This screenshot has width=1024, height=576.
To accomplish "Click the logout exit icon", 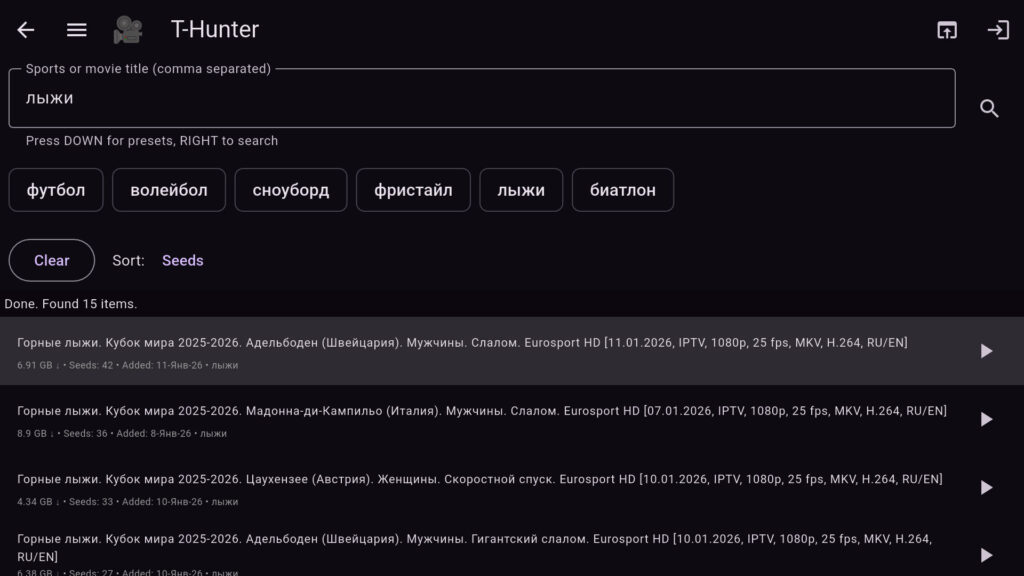I will pos(998,30).
